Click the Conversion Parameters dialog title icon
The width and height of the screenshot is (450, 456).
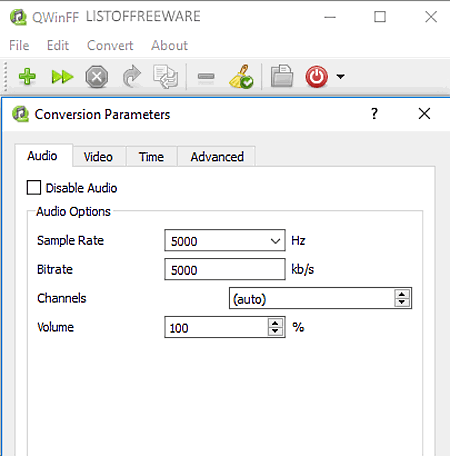click(20, 114)
